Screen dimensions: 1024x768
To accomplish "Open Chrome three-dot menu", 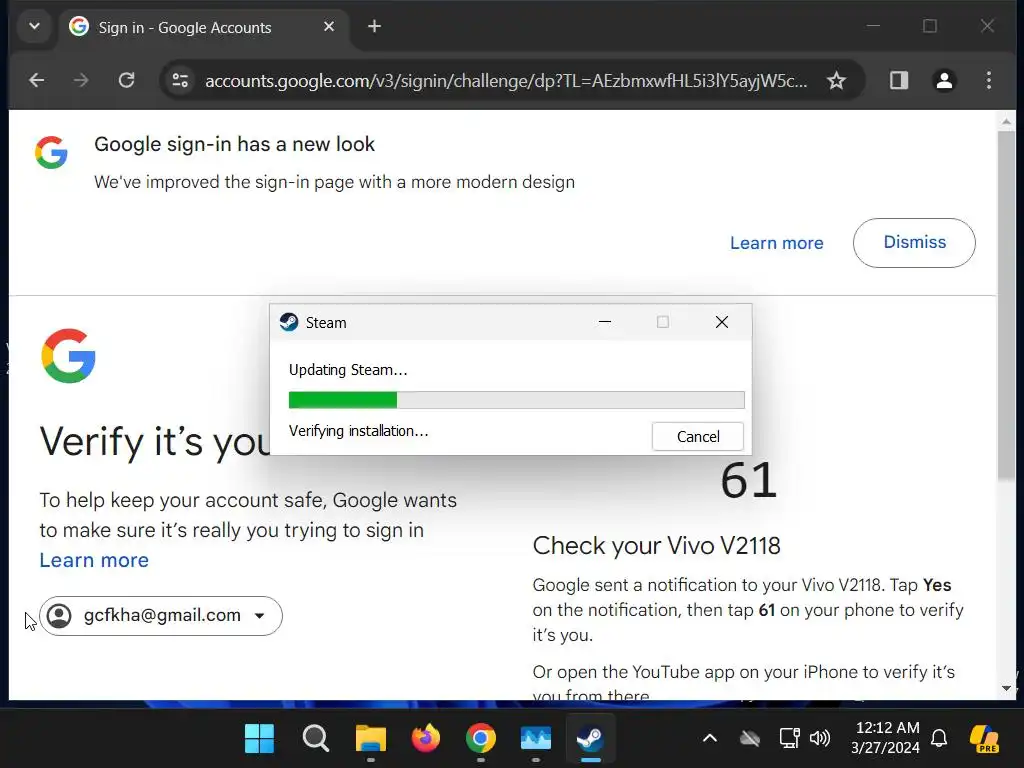I will [989, 80].
